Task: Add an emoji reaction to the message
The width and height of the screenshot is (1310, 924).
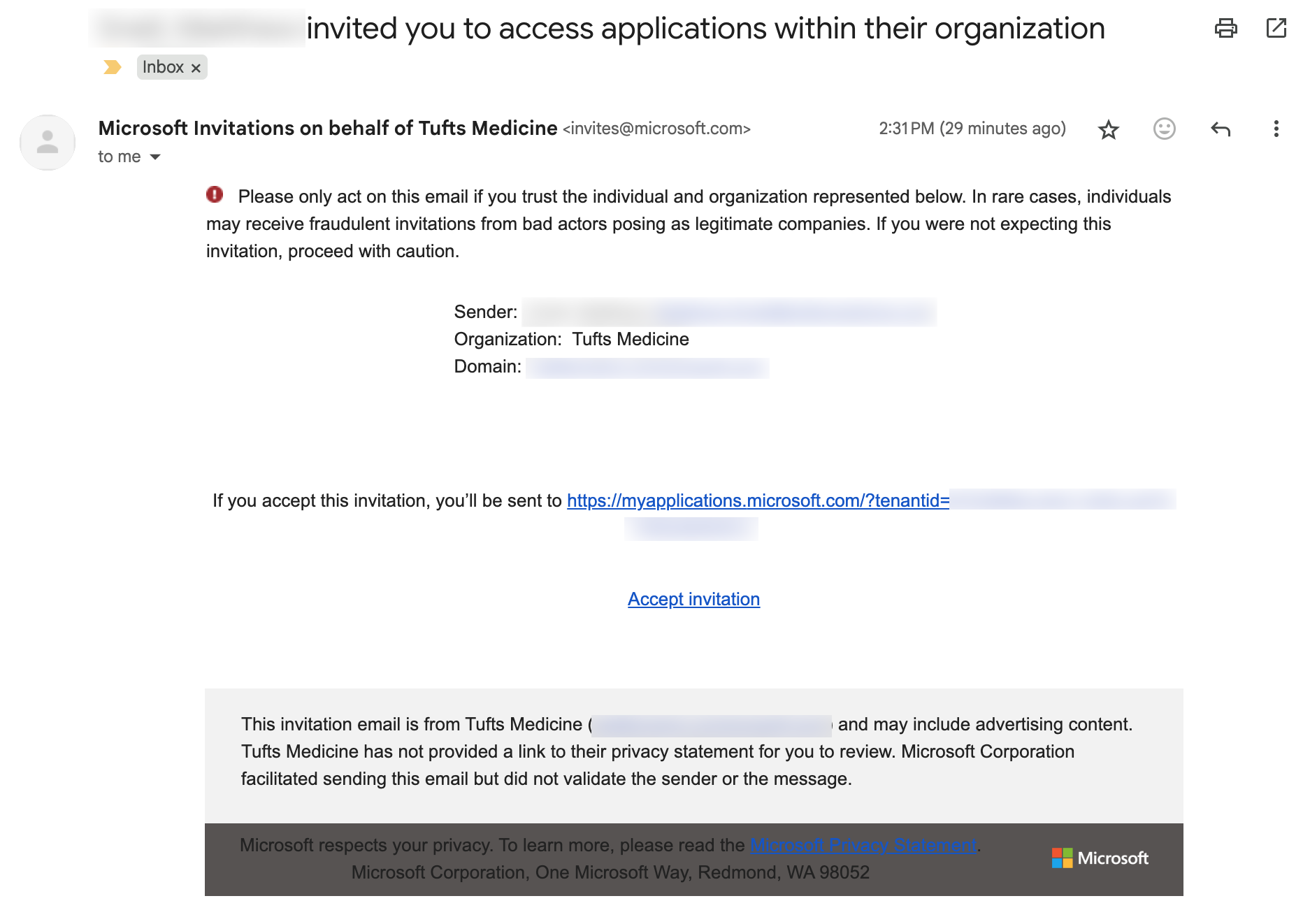Action: (1164, 129)
